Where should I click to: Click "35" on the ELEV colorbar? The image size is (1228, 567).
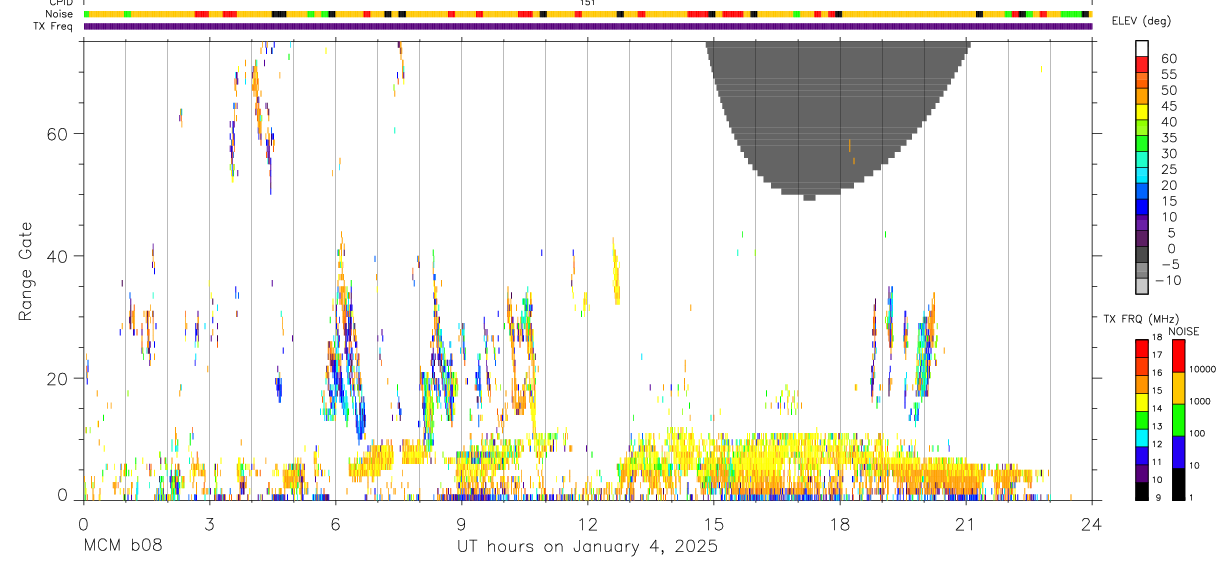[x=1168, y=138]
